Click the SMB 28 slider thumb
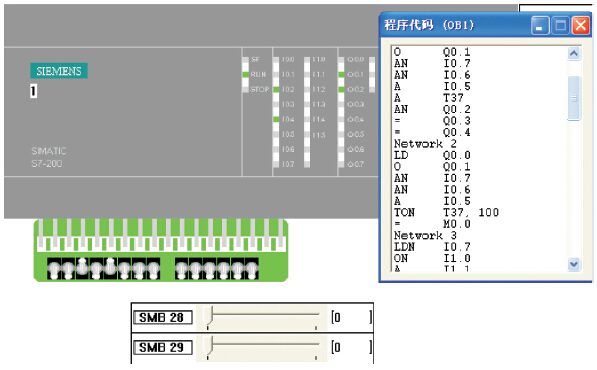The width and height of the screenshot is (597, 370). pos(208,315)
